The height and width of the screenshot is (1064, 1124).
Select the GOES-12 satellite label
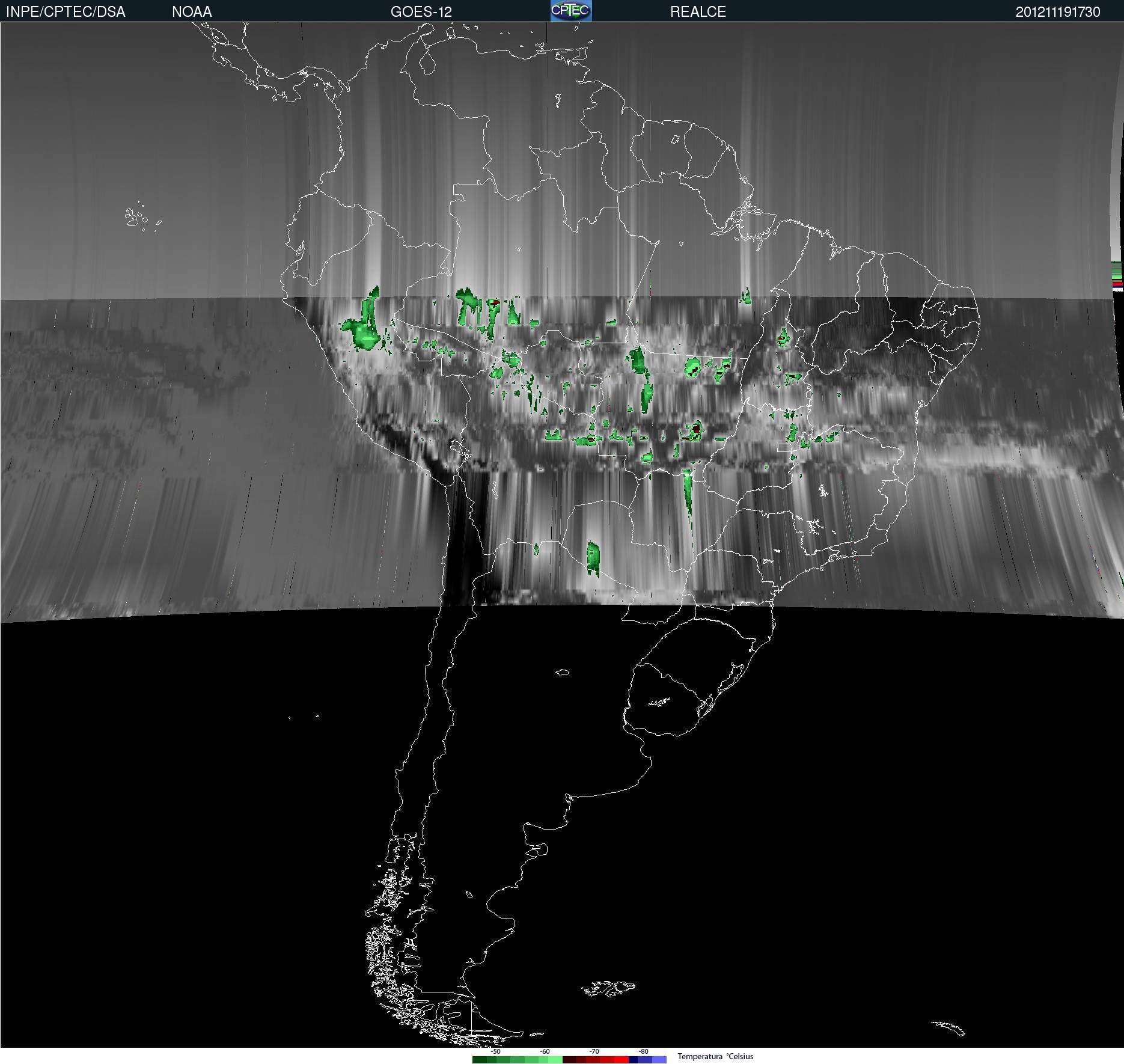coord(421,12)
